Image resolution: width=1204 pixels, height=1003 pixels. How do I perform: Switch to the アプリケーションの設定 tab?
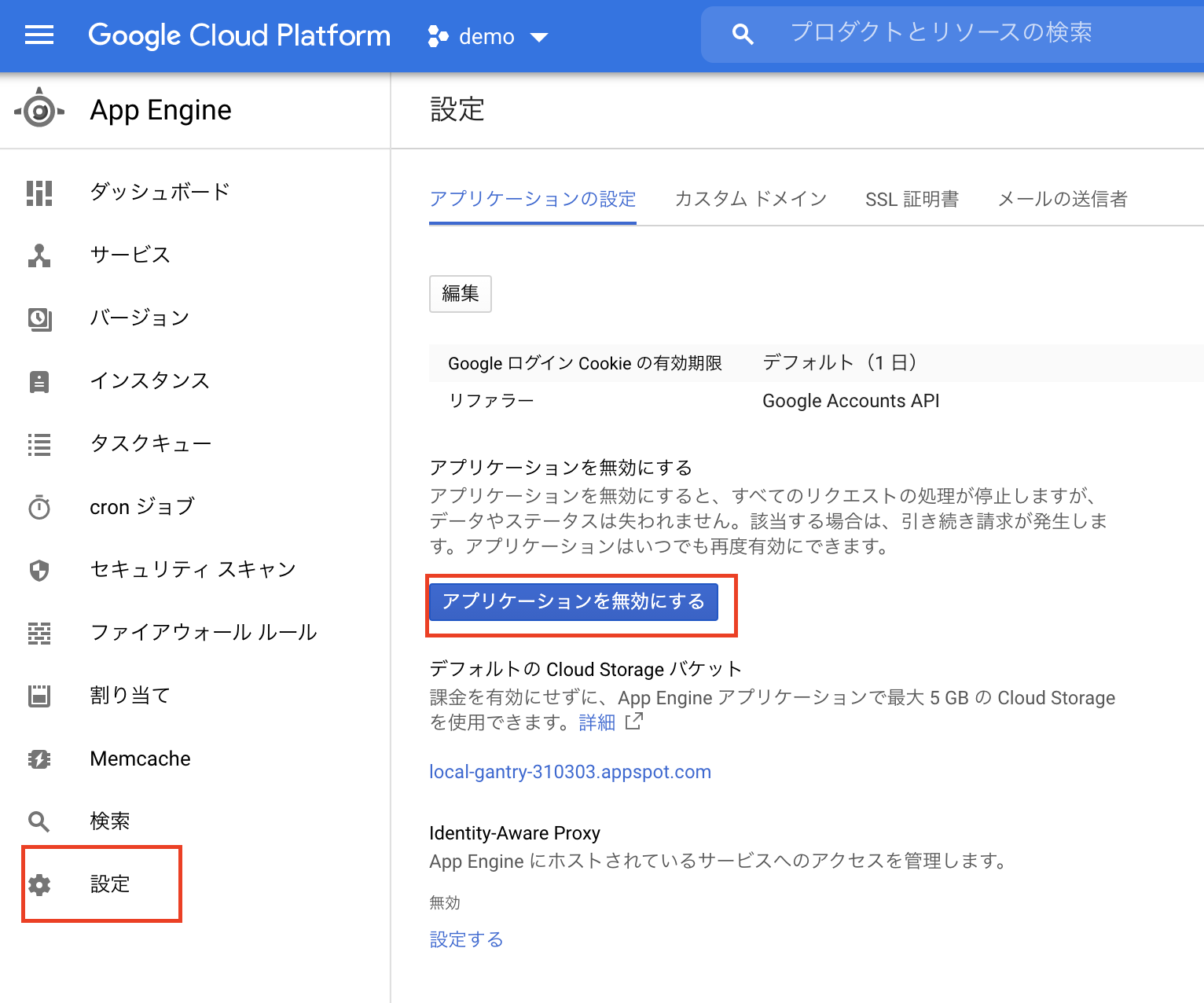click(533, 199)
